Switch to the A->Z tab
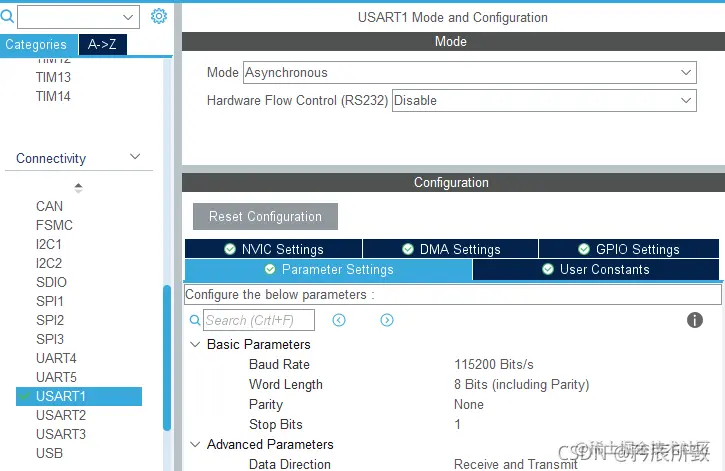 click(x=102, y=44)
